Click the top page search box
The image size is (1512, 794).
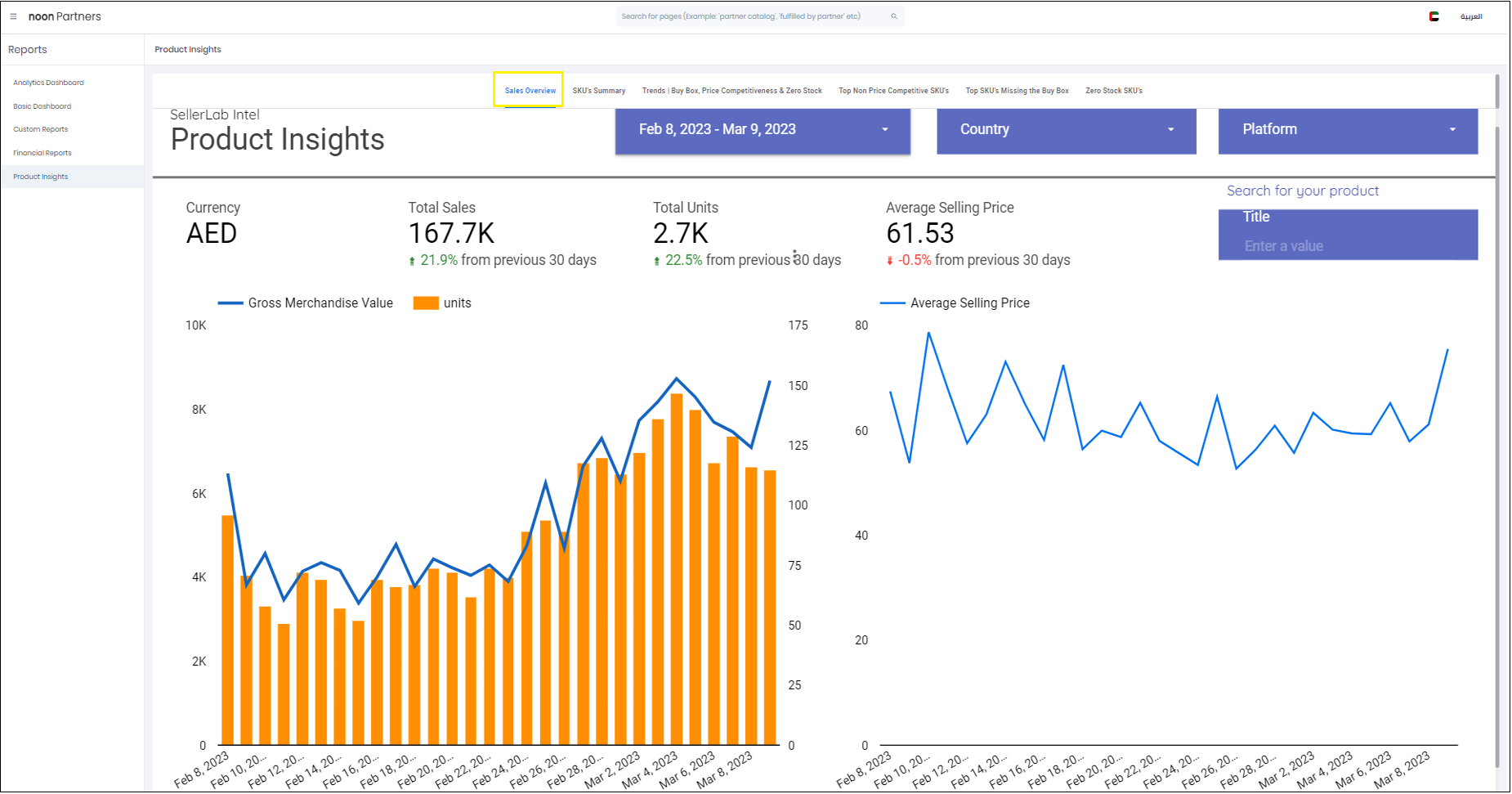(752, 16)
